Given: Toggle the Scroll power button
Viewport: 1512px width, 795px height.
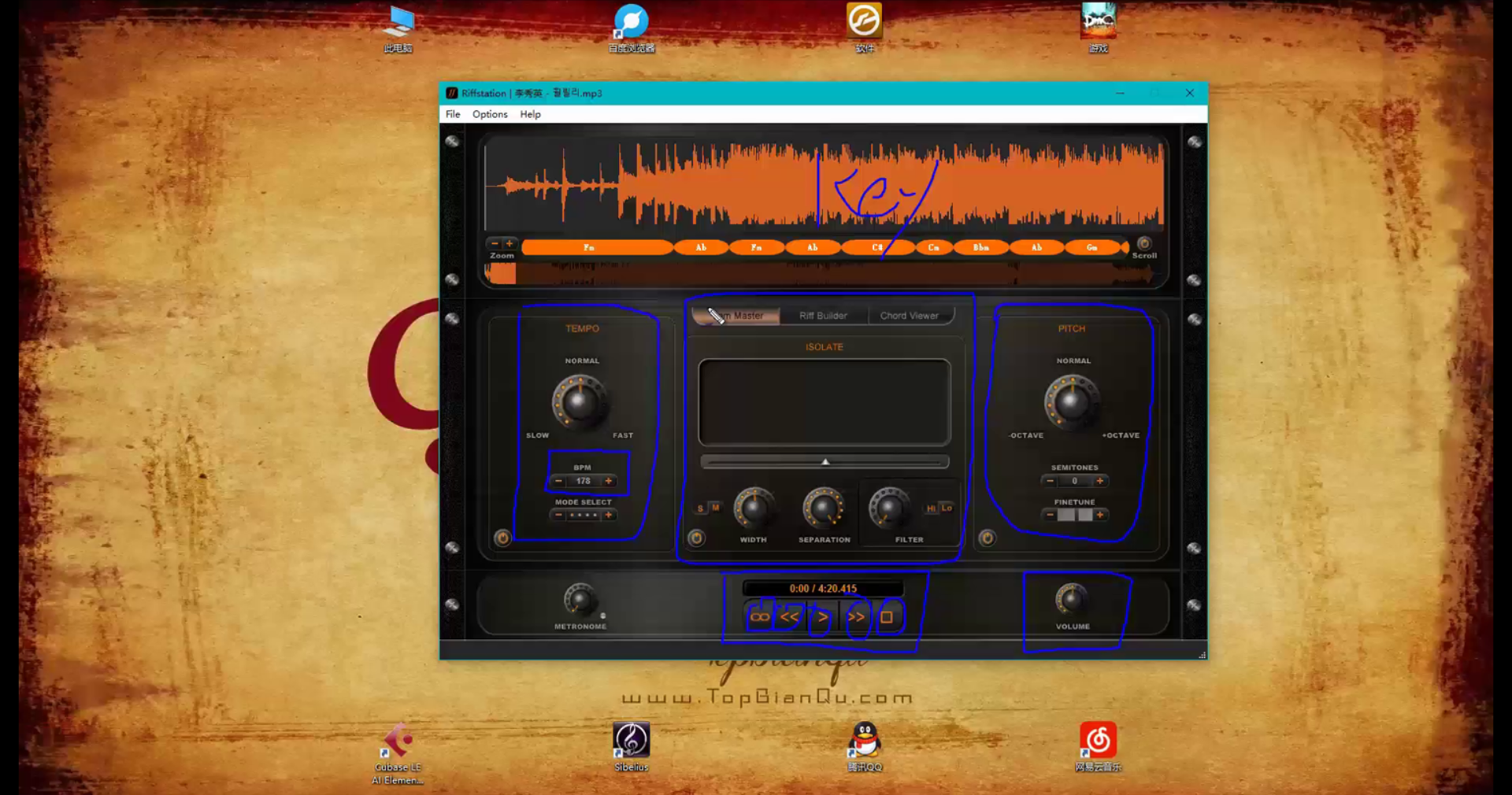Looking at the screenshot, I should click(1144, 243).
